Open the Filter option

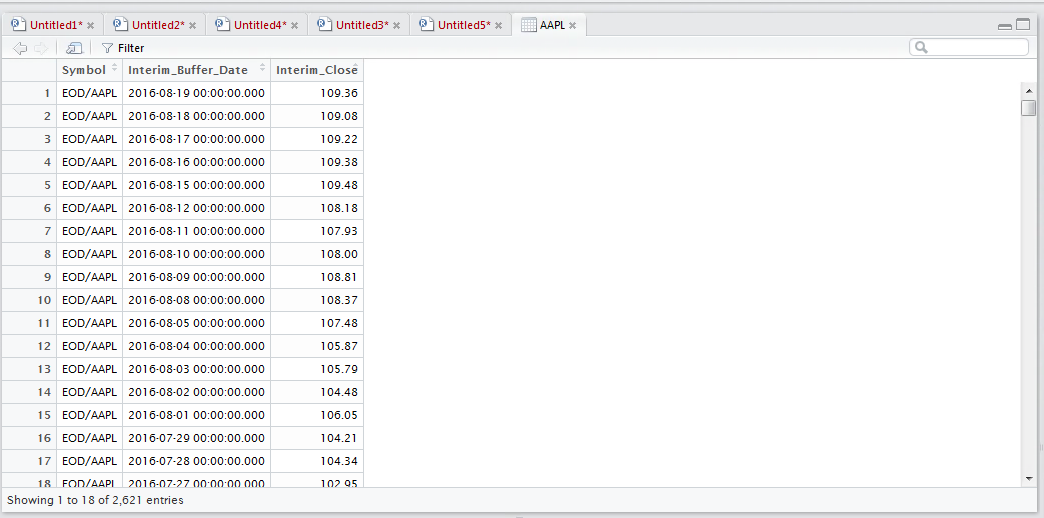[x=123, y=48]
